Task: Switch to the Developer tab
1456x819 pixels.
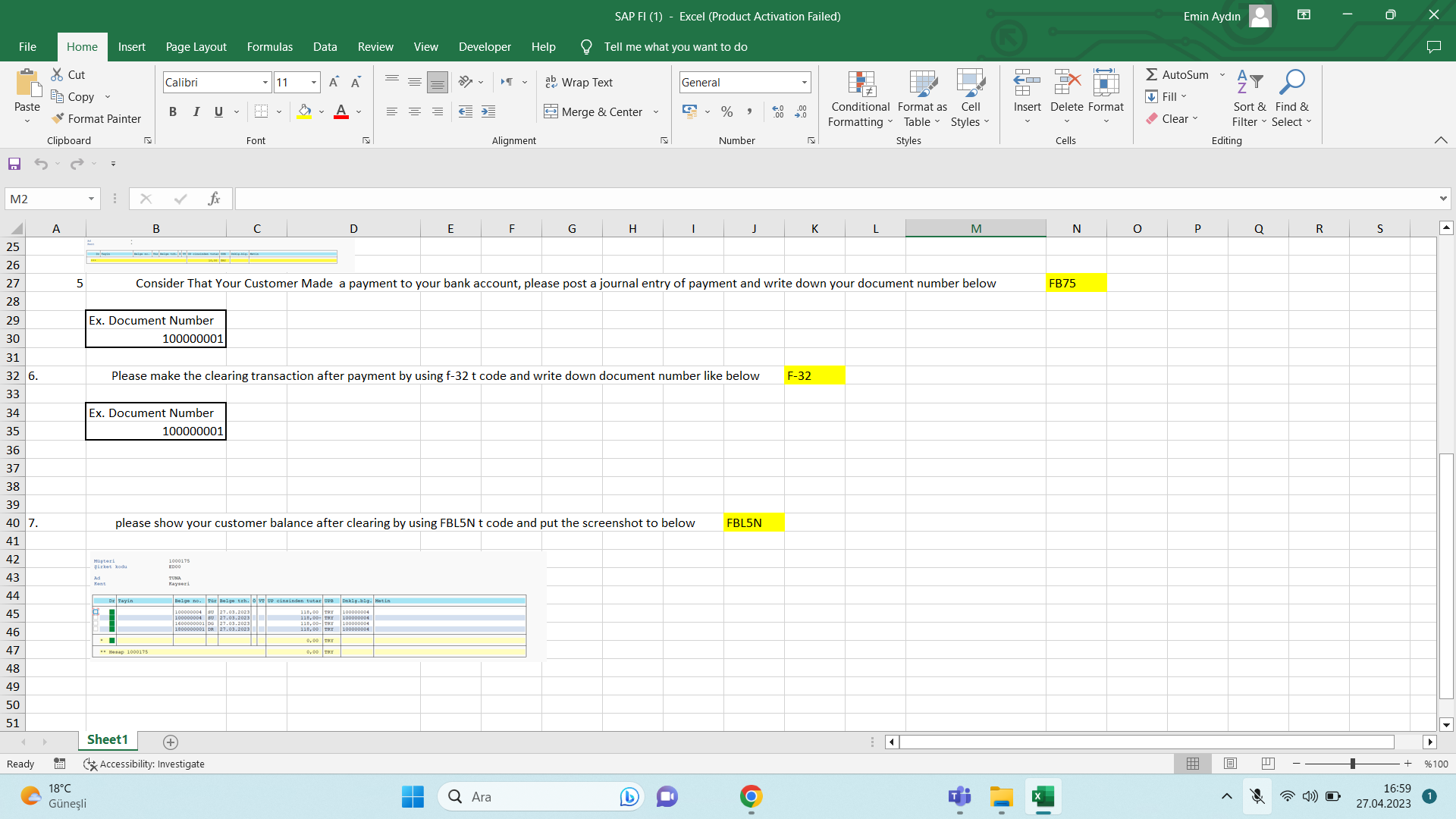Action: 485,47
